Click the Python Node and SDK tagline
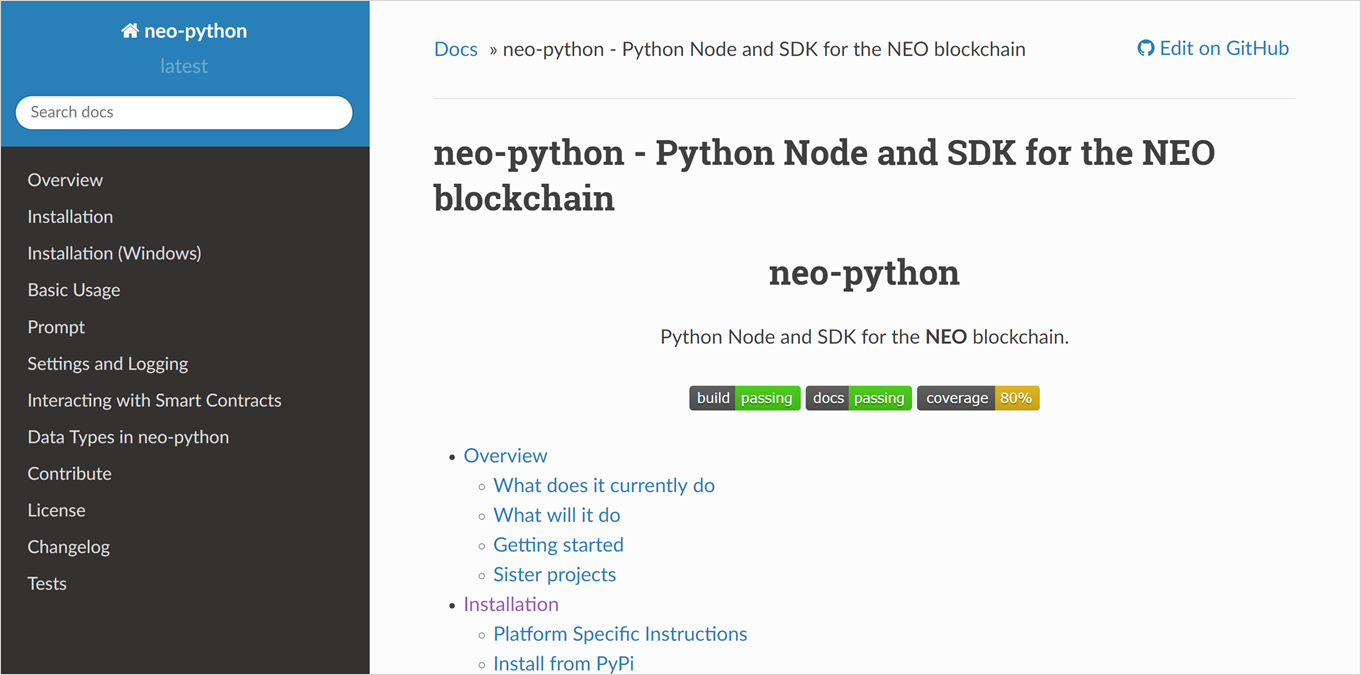This screenshot has height=675, width=1361. point(864,337)
